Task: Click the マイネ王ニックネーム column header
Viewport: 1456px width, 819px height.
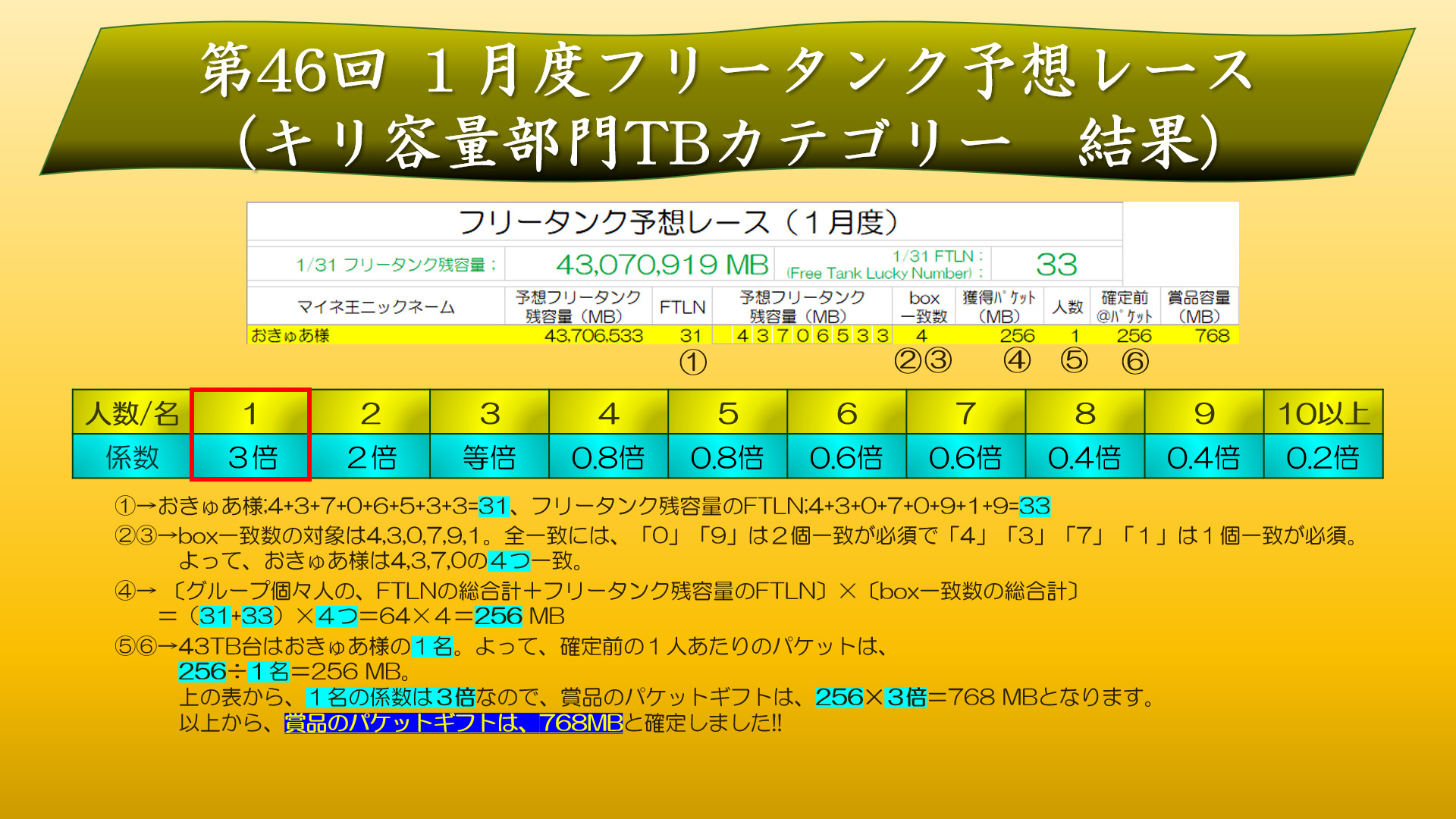Action: [375, 307]
